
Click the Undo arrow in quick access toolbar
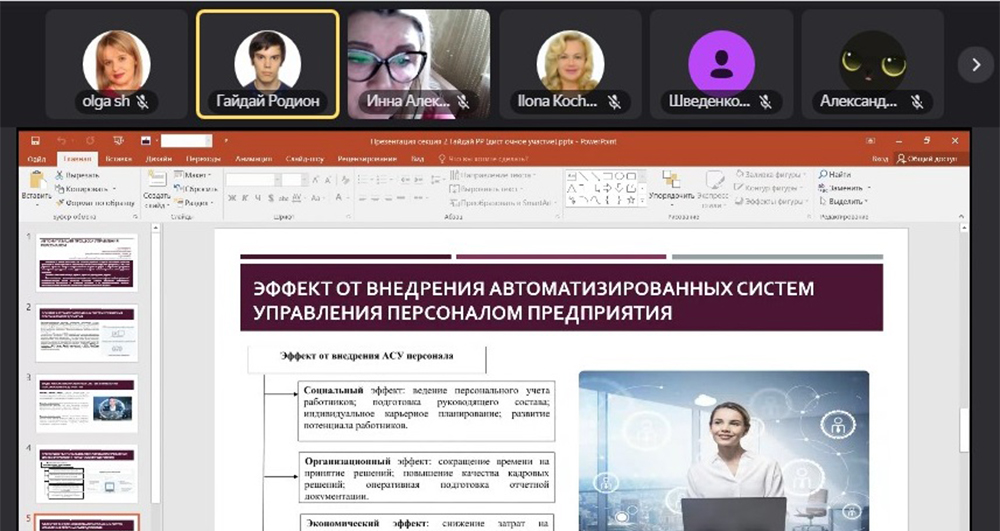point(61,141)
